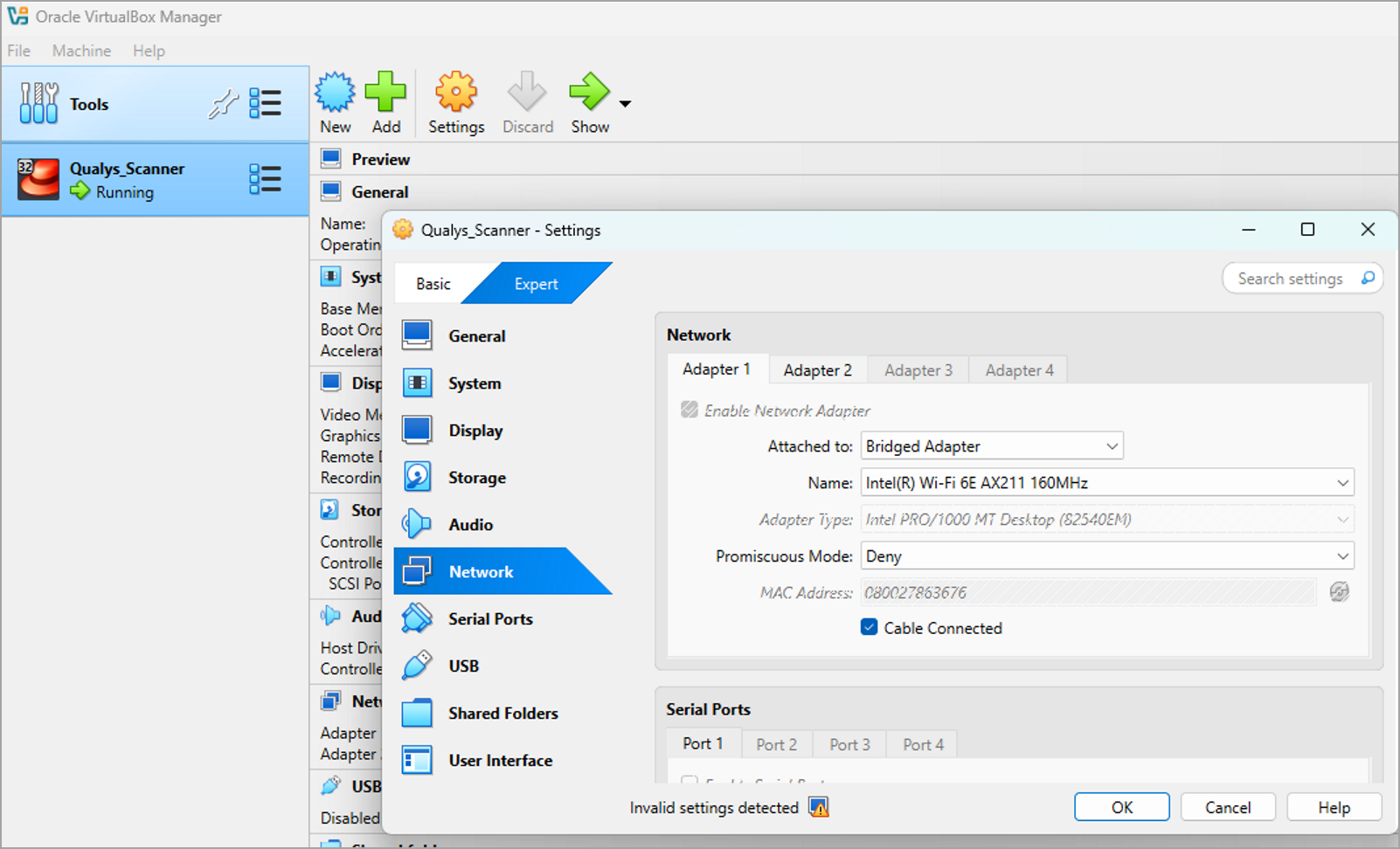Screen dimensions: 1400x849
Task: Toggle the Enable Network Adapter checkbox
Action: coord(688,410)
